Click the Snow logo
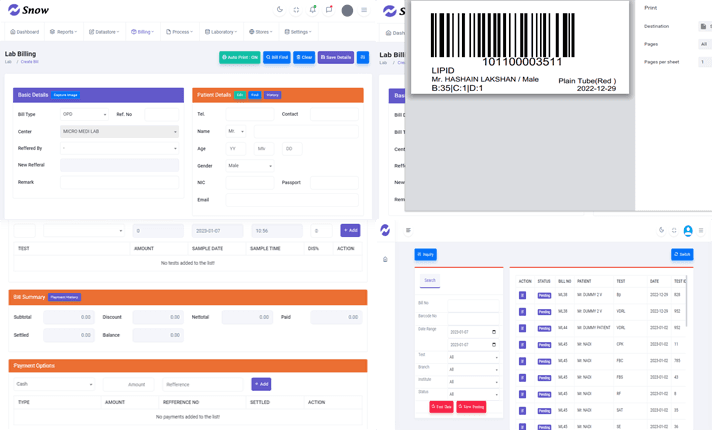This screenshot has width=712, height=430. (28, 10)
